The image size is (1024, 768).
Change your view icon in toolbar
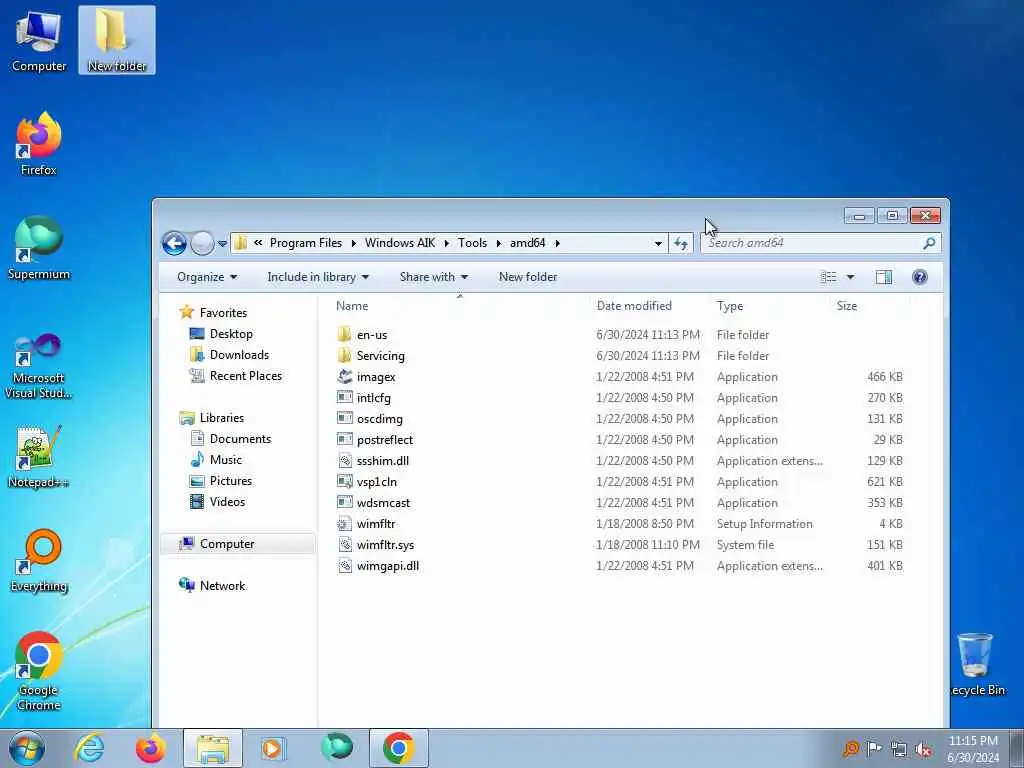(x=829, y=277)
